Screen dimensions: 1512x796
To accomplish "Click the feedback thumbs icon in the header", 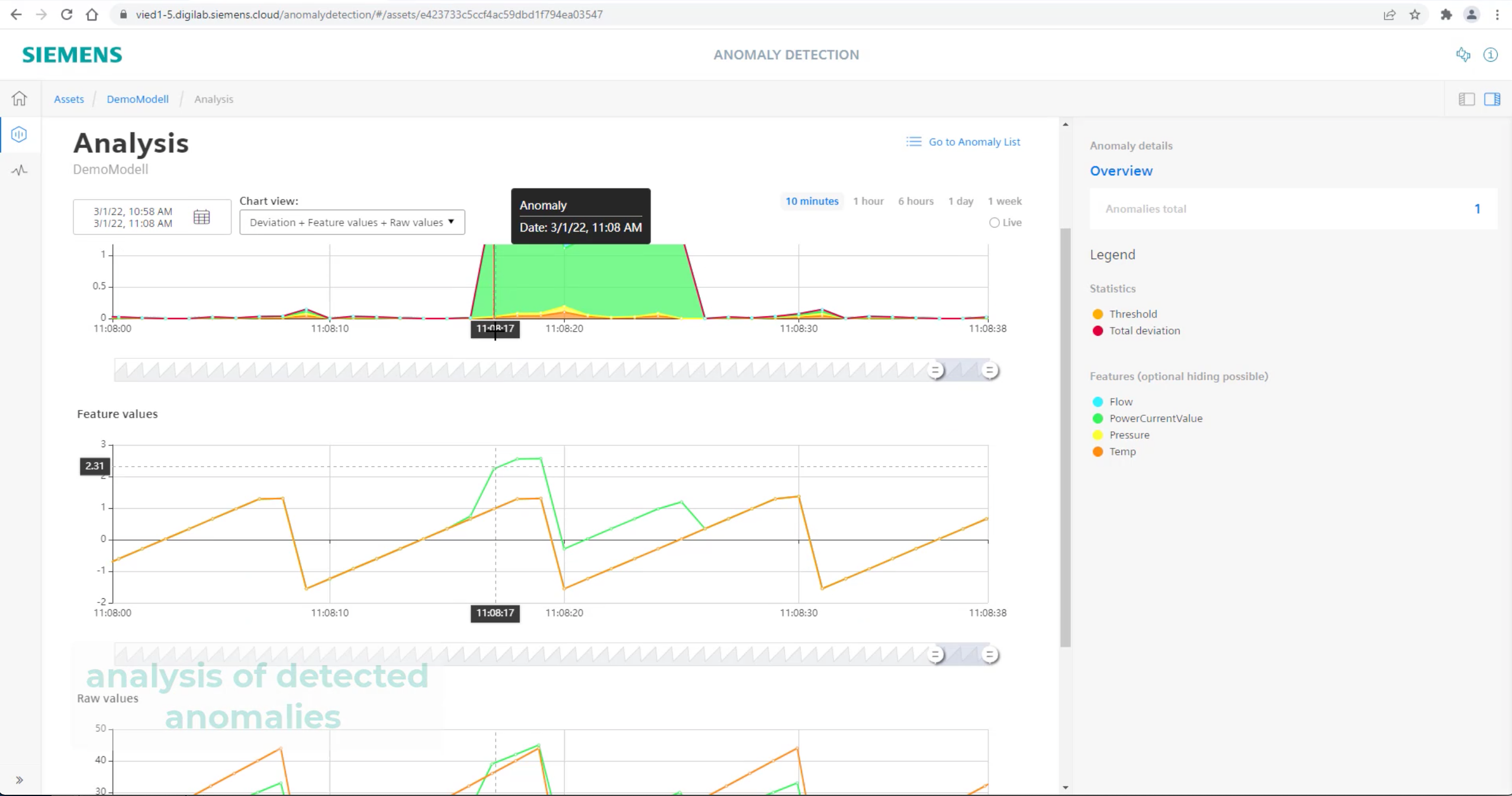I will [x=1463, y=54].
